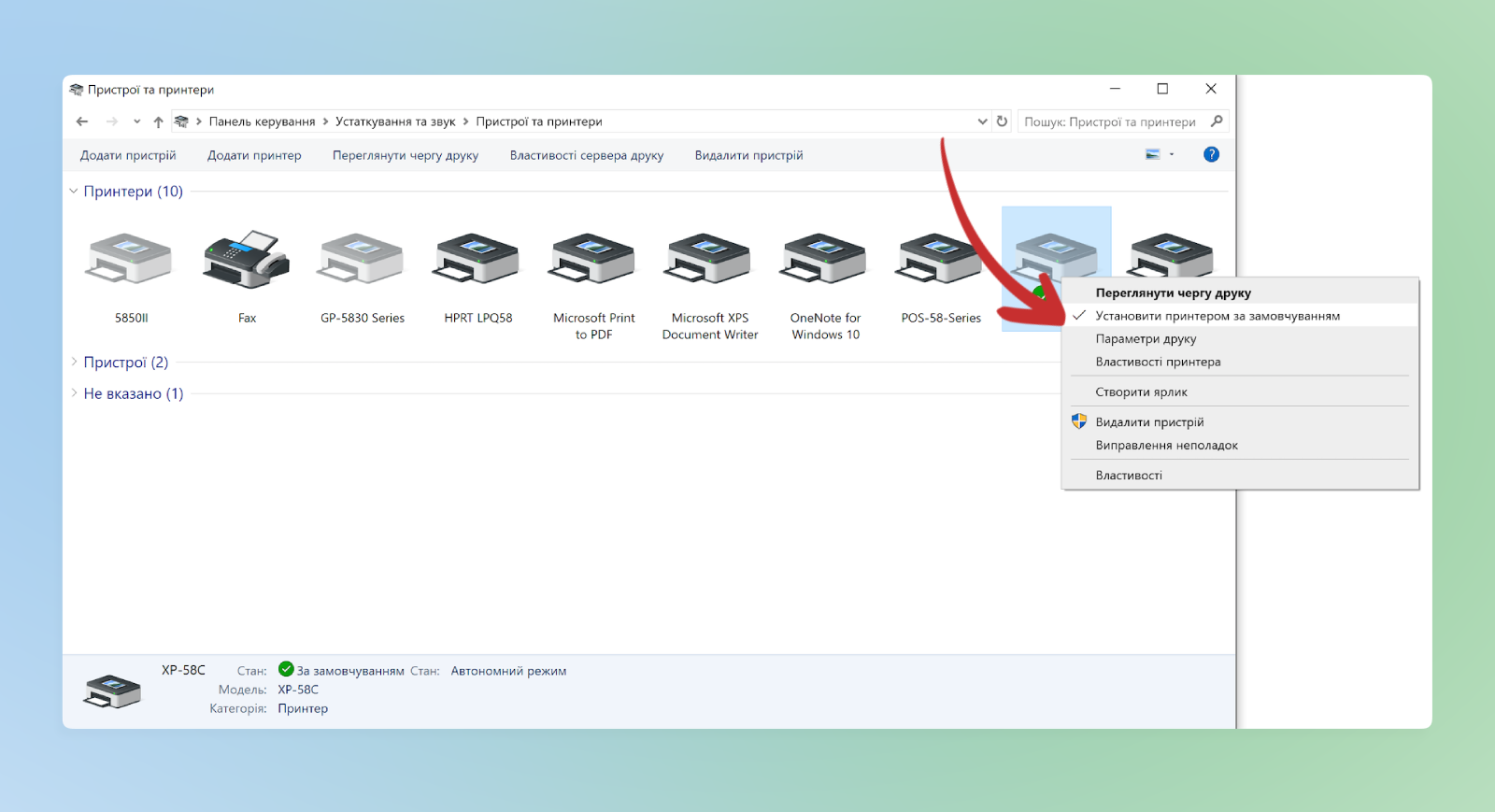Image resolution: width=1495 pixels, height=812 pixels.
Task: Choose 'Властивості принтера' in context menu
Action: (1158, 362)
